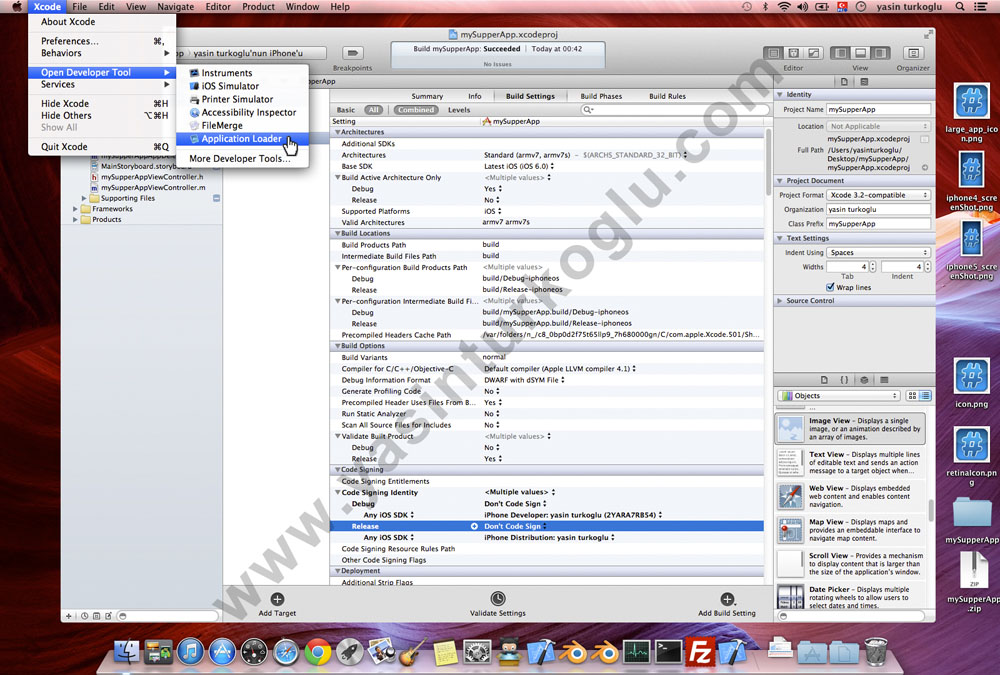Show the File inspector icon

click(844, 82)
